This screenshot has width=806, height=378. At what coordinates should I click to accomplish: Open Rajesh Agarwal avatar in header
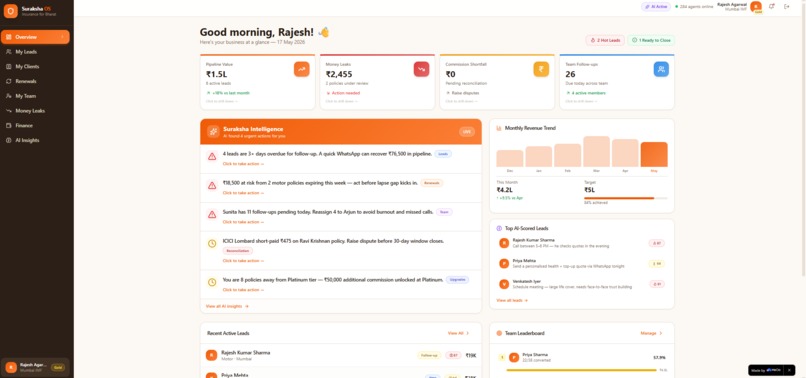coord(756,6)
